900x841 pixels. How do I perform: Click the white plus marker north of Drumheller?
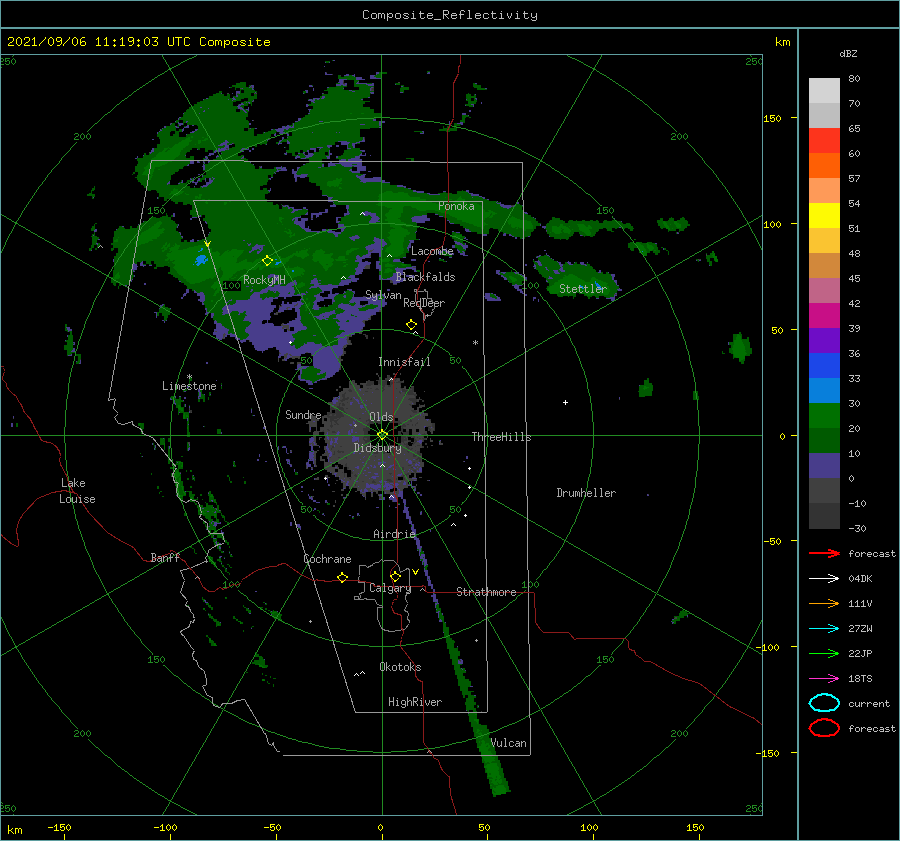[x=565, y=402]
